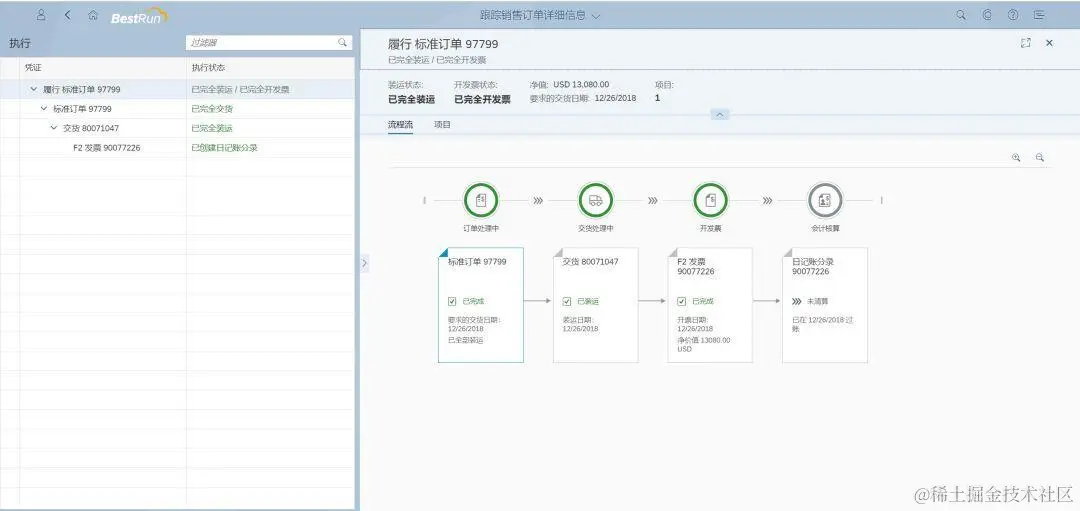Screen dimensions: 1080x511
Task: Open the 交货 80071047 flow card
Action: pos(596,305)
